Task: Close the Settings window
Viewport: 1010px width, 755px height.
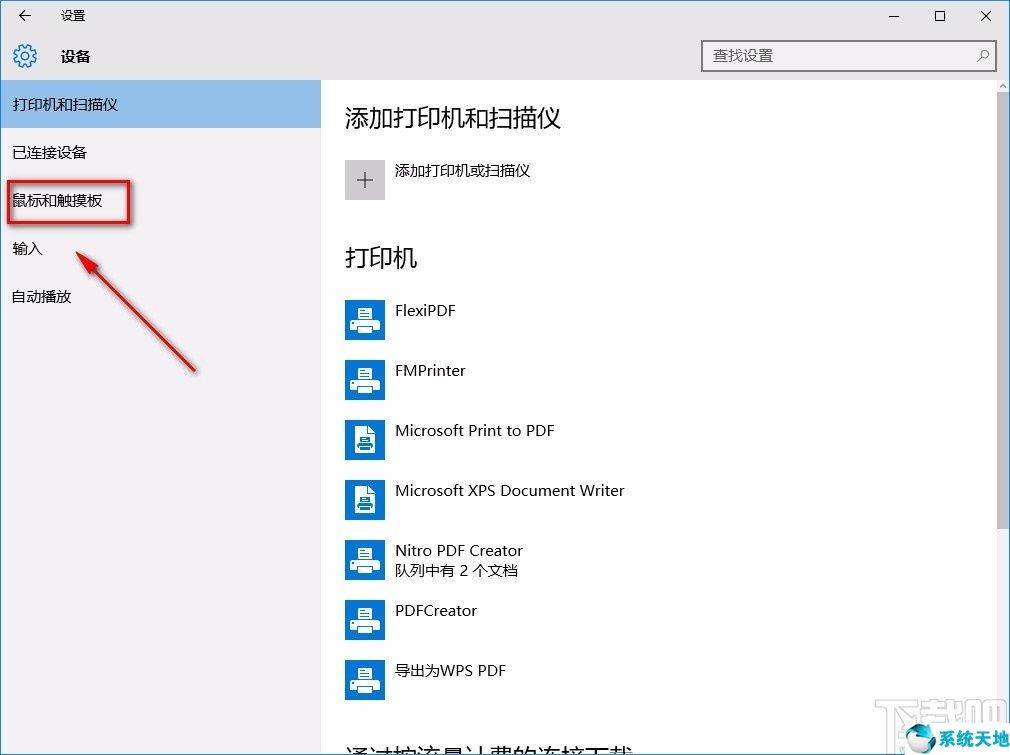Action: click(986, 16)
